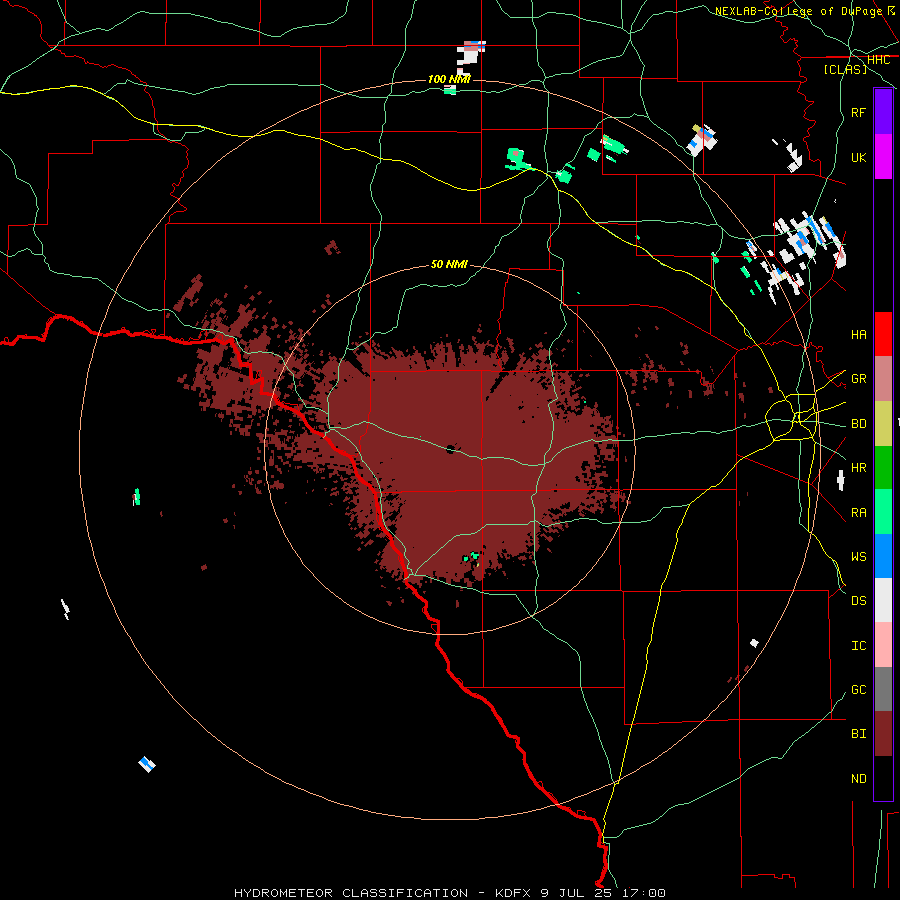The width and height of the screenshot is (900, 900).
Task: Click the white DS legend color swatch
Action: tap(883, 600)
